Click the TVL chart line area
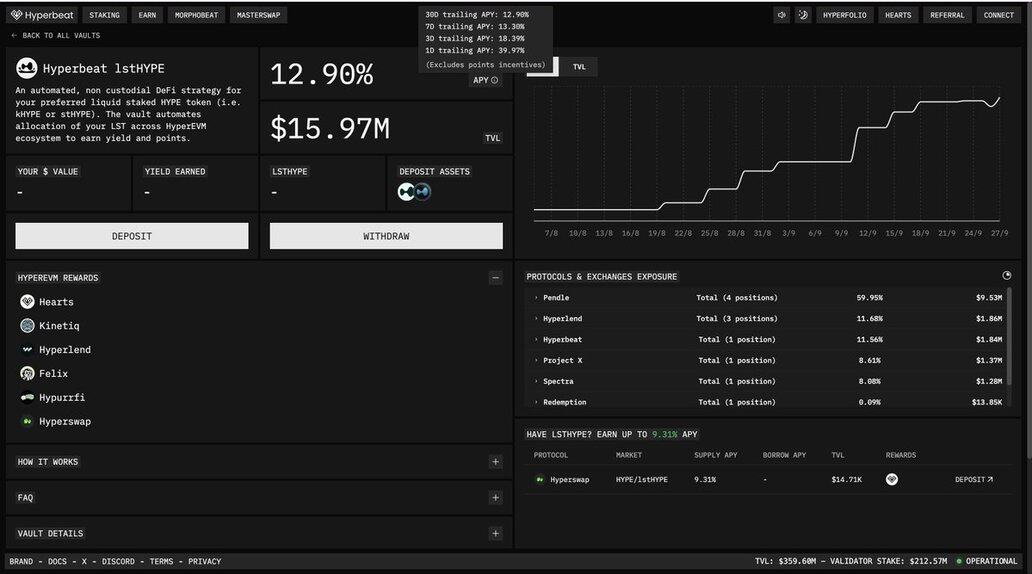Screen dimensions: 1032x574 (x=767, y=155)
